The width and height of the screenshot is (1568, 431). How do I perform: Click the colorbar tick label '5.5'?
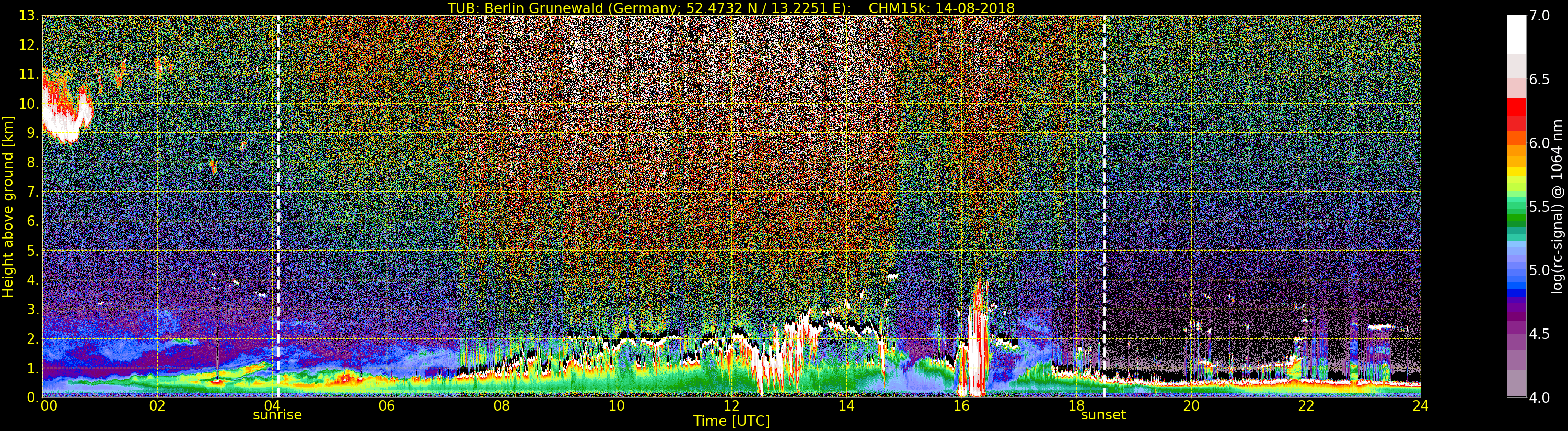point(1539,207)
